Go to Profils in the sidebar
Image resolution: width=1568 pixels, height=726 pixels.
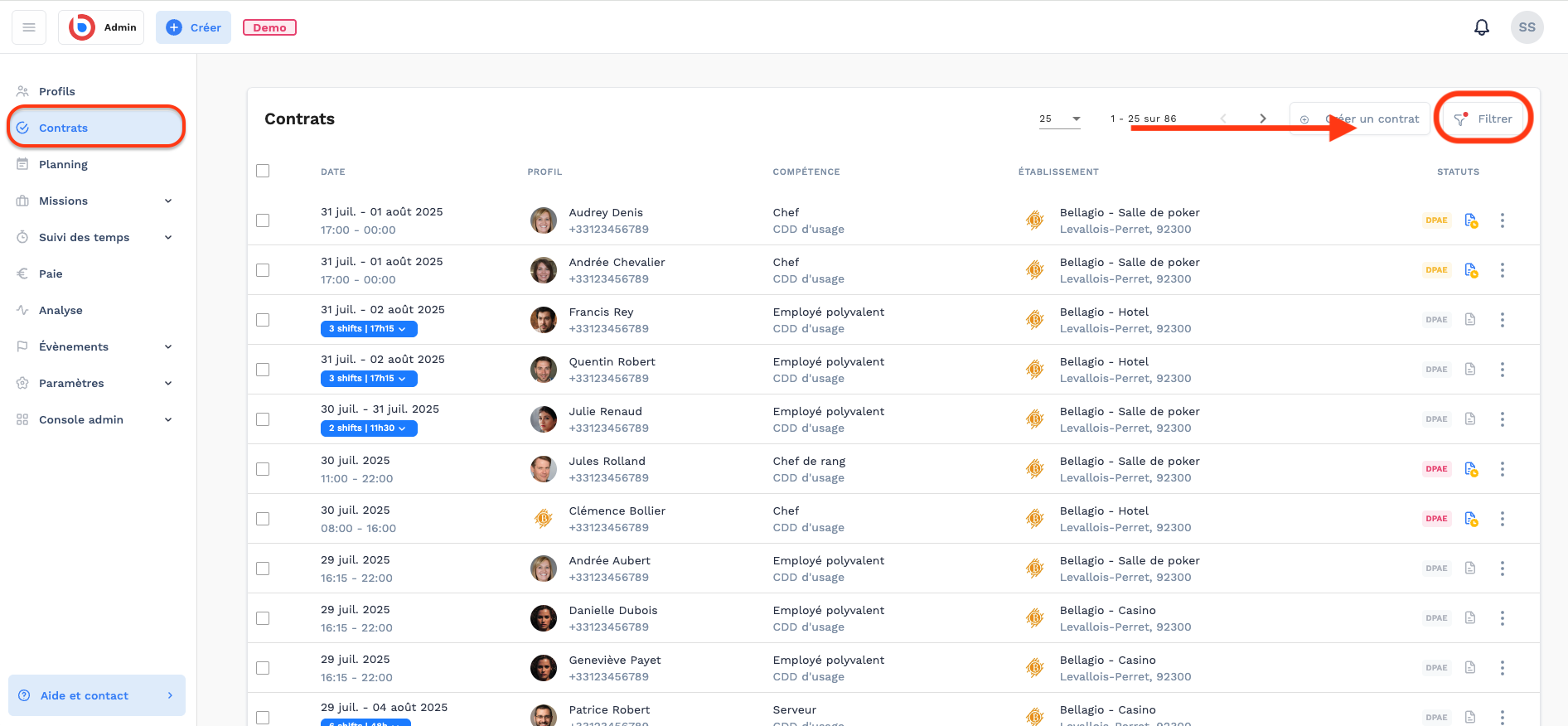tap(57, 91)
